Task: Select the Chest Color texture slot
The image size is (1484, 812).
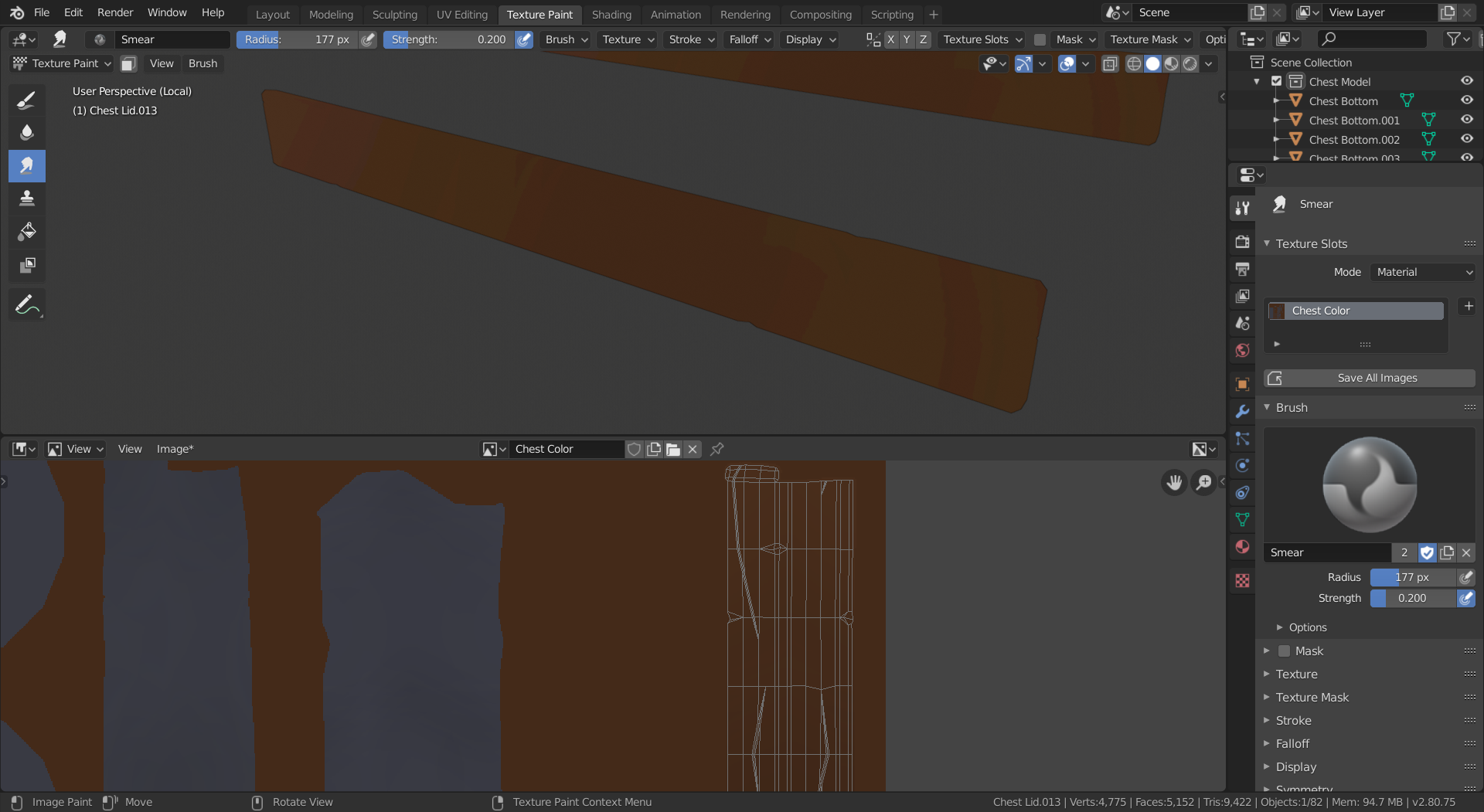Action: click(1355, 311)
